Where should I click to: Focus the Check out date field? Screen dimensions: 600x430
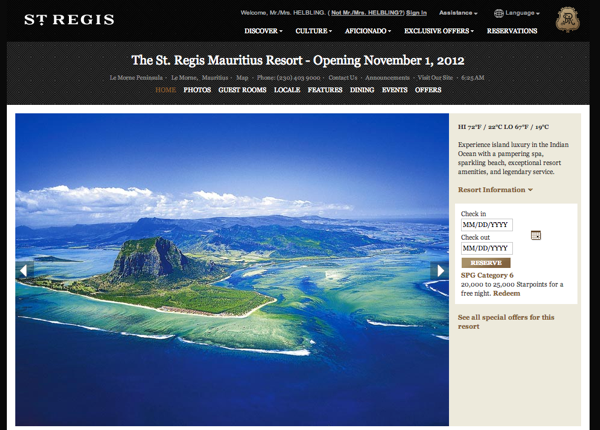click(x=486, y=248)
